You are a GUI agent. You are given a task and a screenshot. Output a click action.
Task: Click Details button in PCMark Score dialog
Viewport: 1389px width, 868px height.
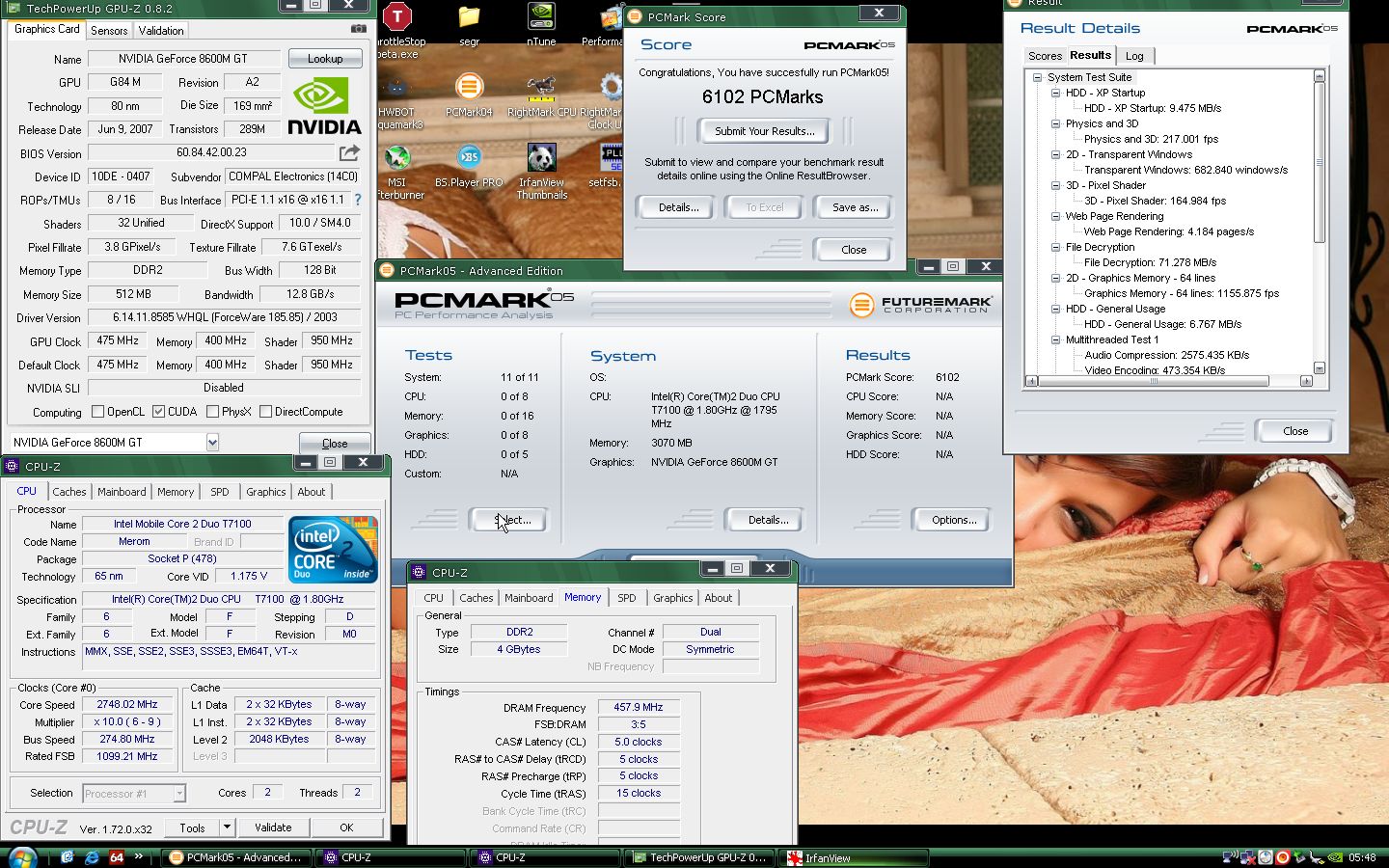pos(679,207)
